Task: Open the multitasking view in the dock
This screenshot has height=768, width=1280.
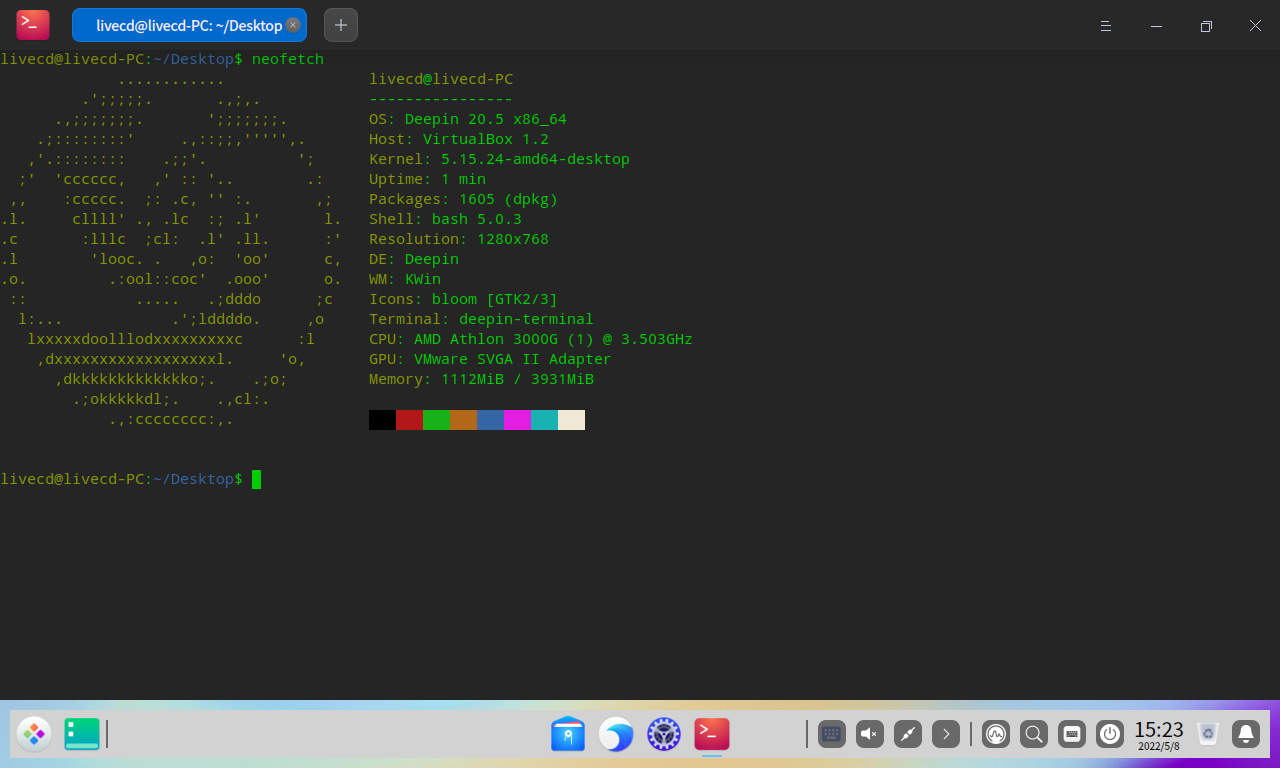Action: click(x=82, y=735)
